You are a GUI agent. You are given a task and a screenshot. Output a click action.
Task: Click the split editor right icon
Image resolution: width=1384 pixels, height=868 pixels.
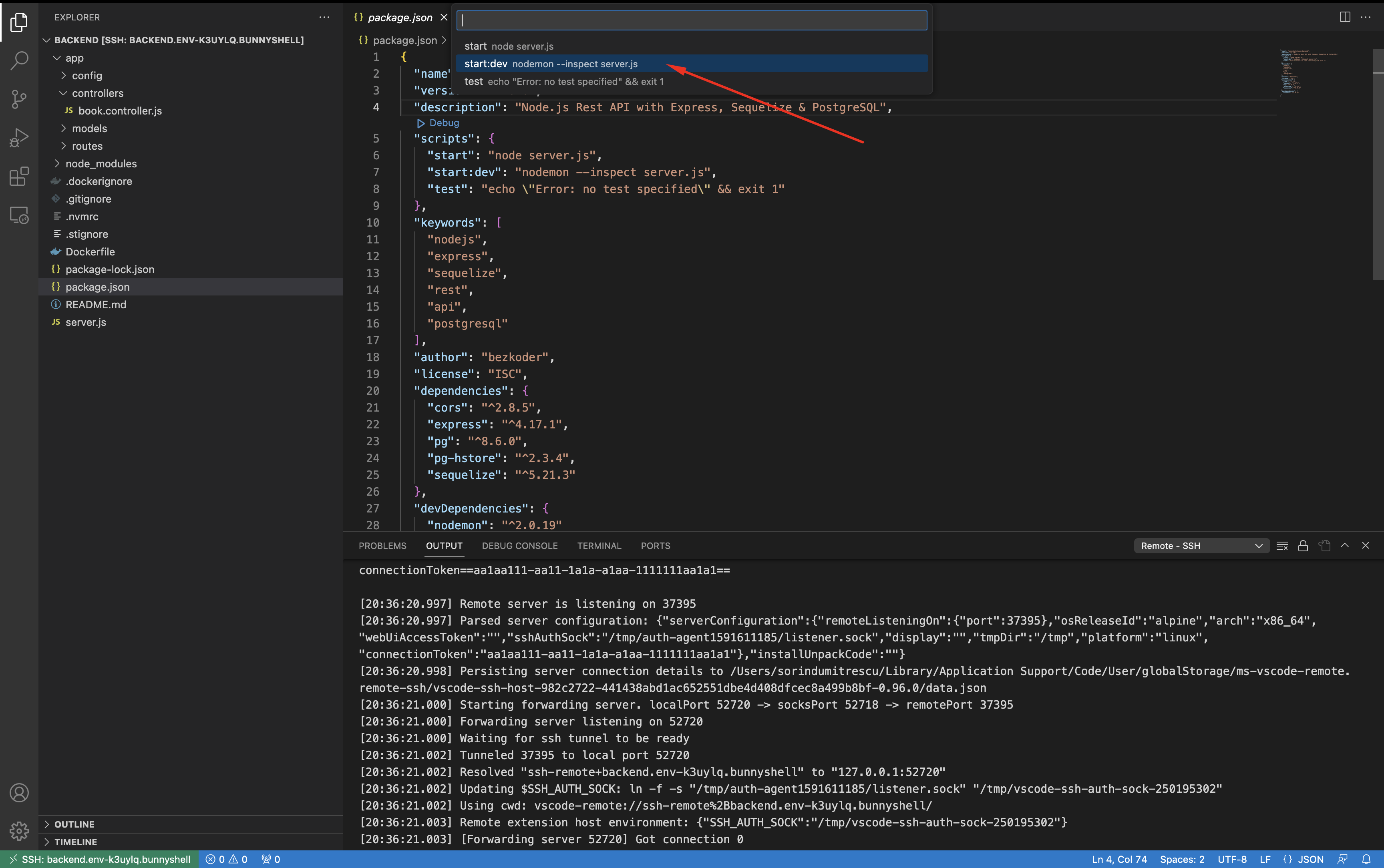pos(1344,17)
